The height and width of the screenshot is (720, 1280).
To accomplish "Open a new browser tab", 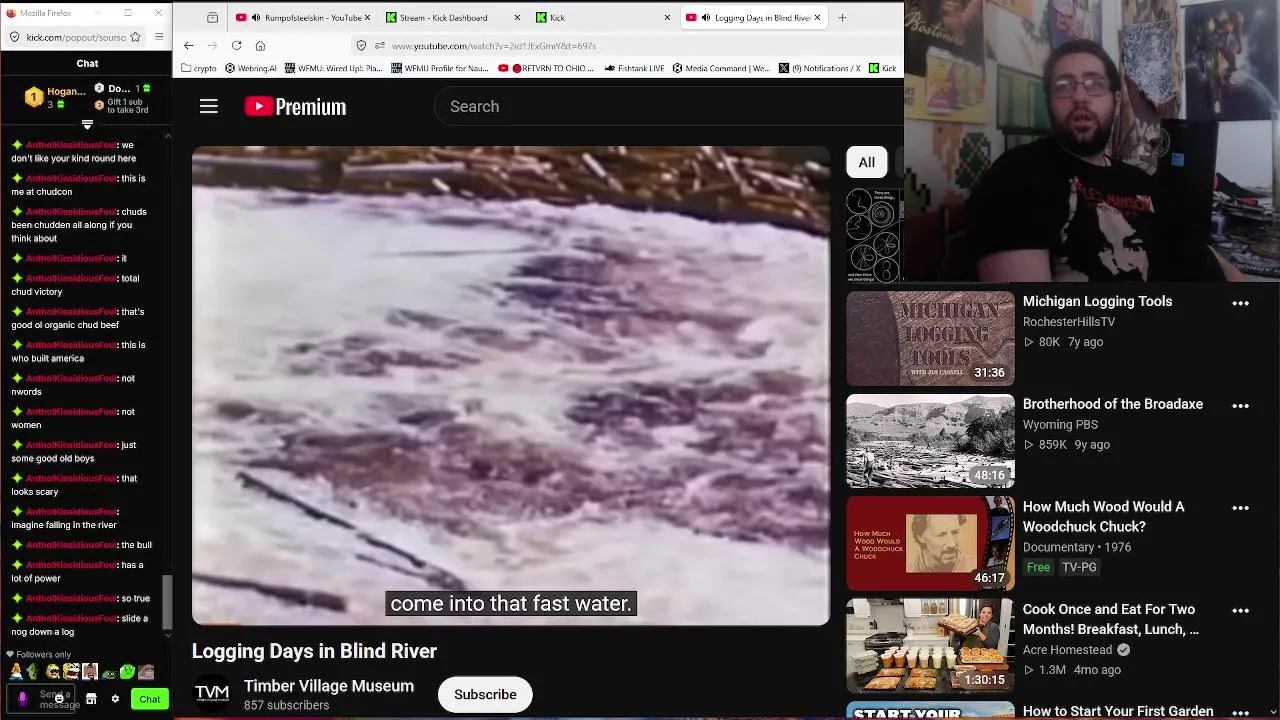I will [x=842, y=17].
